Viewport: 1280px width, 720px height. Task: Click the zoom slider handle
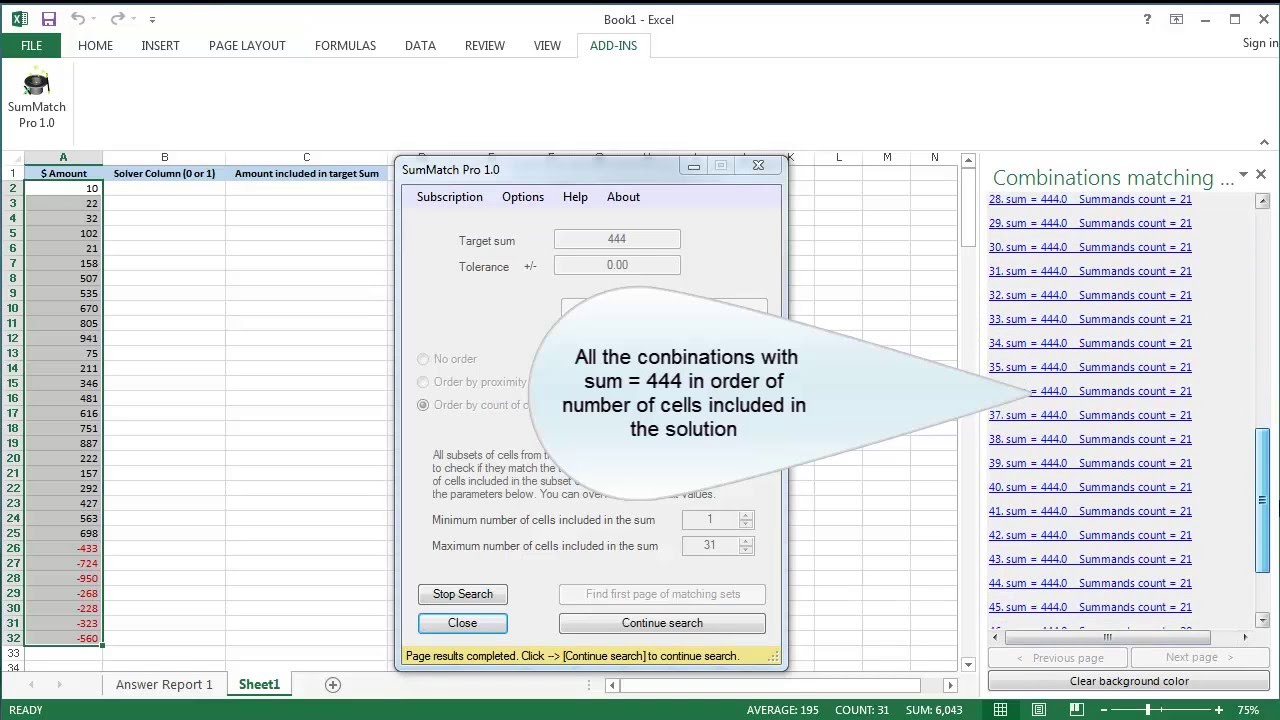(x=1147, y=710)
